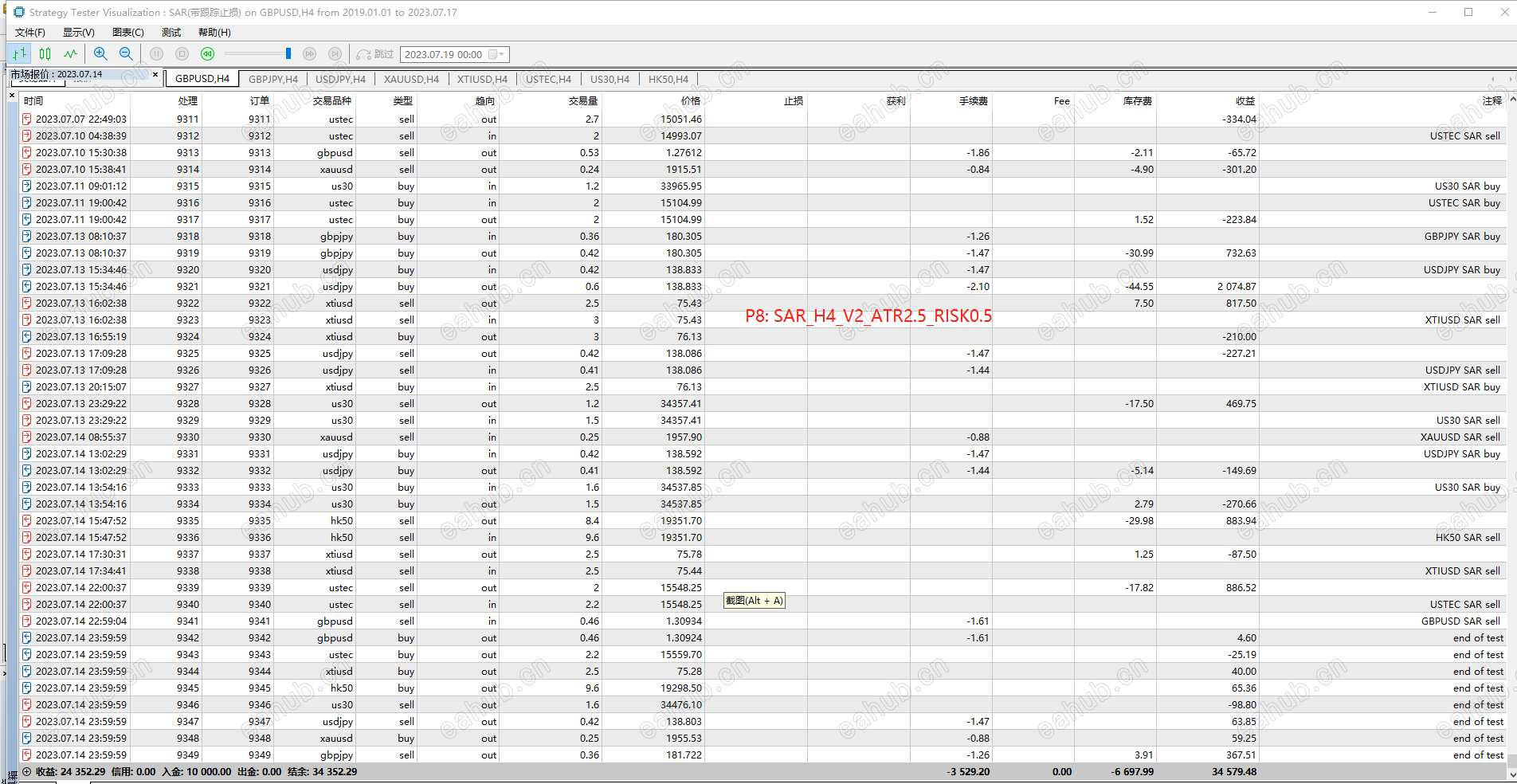Switch to the GBPJPY,H4 chart tab
1517x784 pixels.
[x=273, y=79]
